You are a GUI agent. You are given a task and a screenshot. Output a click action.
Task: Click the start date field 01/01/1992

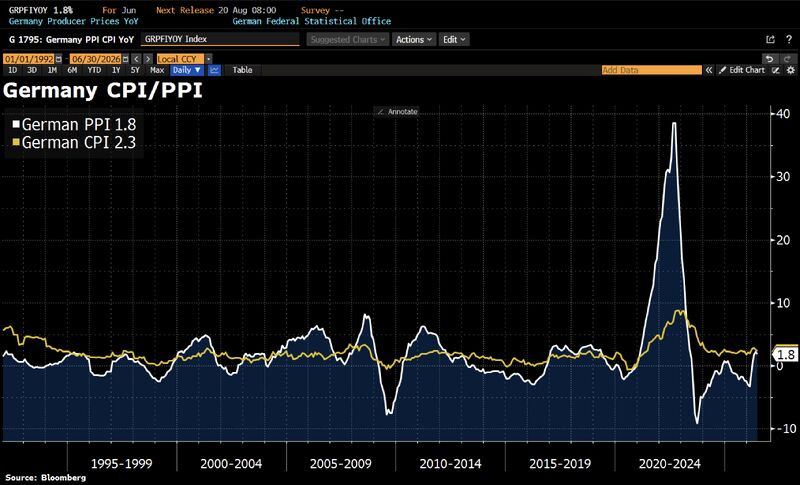(x=29, y=59)
